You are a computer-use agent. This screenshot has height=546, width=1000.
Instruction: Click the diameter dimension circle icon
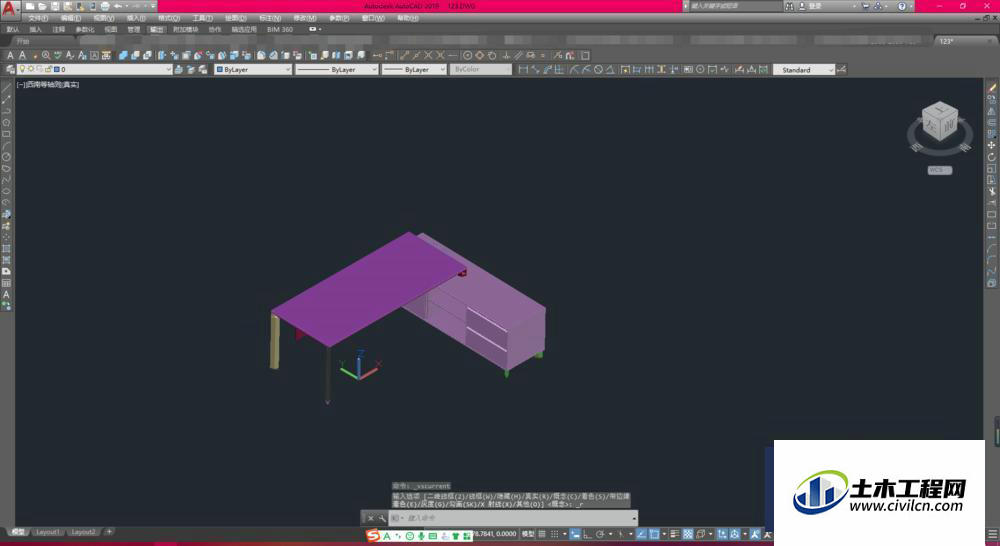click(599, 70)
